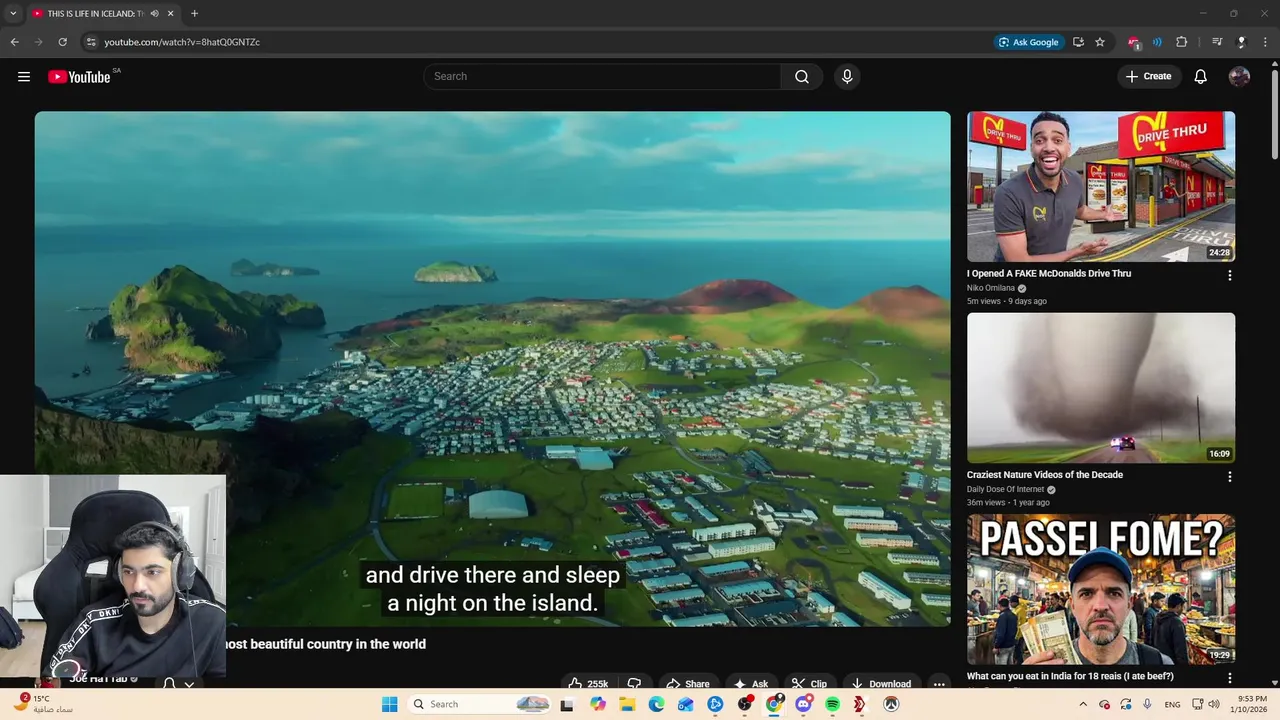Viewport: 1280px width, 720px height.
Task: Open the volume speaker tray icon
Action: (x=1214, y=704)
